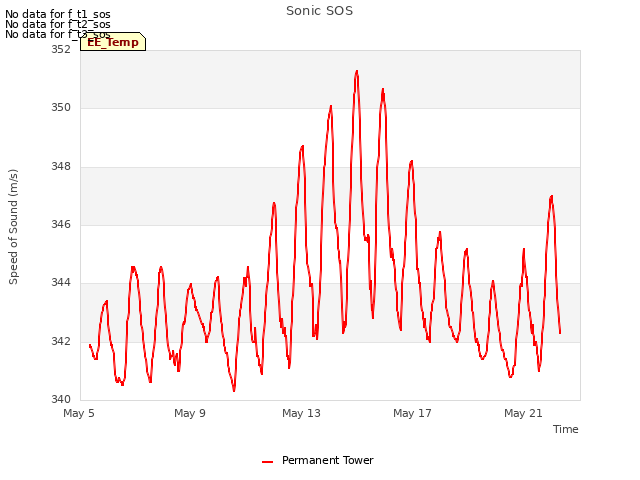Click the 346 y-axis tick label
The height and width of the screenshot is (480, 640).
click(61, 224)
